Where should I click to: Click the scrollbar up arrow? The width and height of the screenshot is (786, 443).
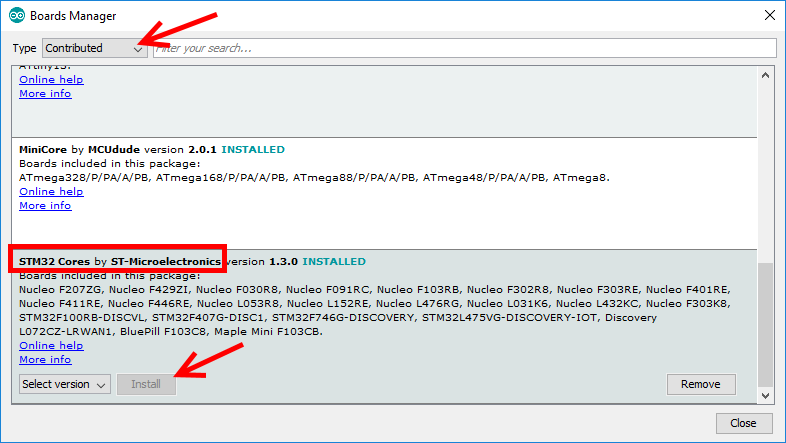(x=765, y=76)
